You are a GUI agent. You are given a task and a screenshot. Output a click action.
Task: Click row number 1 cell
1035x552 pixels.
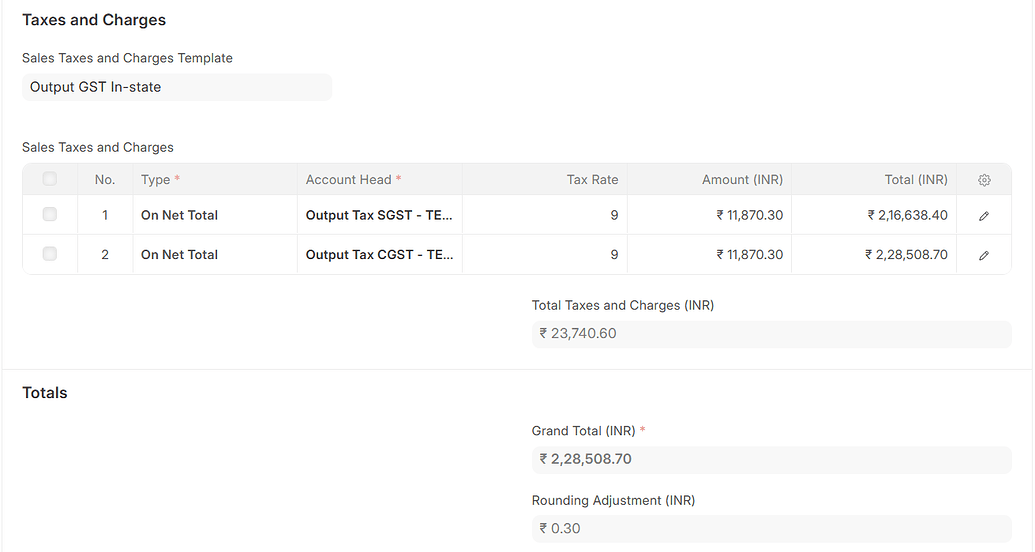click(x=105, y=215)
